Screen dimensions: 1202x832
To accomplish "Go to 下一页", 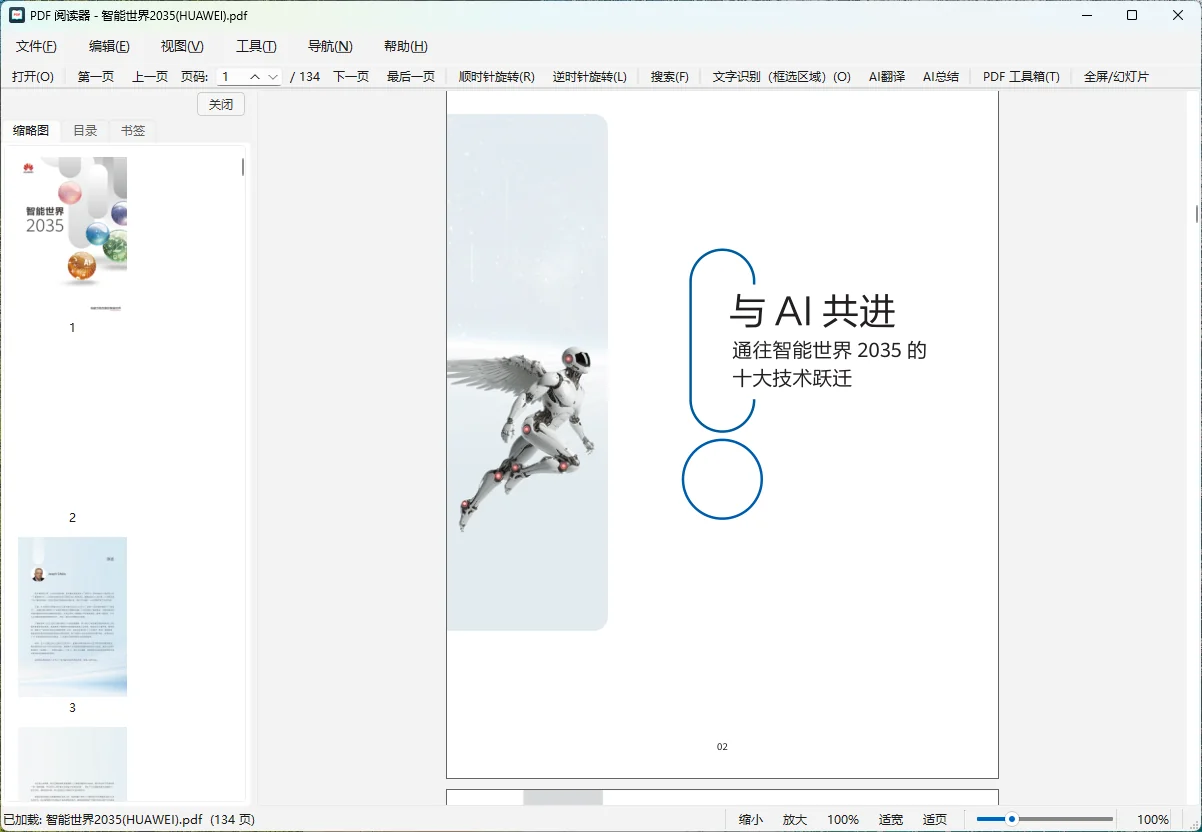I will [351, 77].
